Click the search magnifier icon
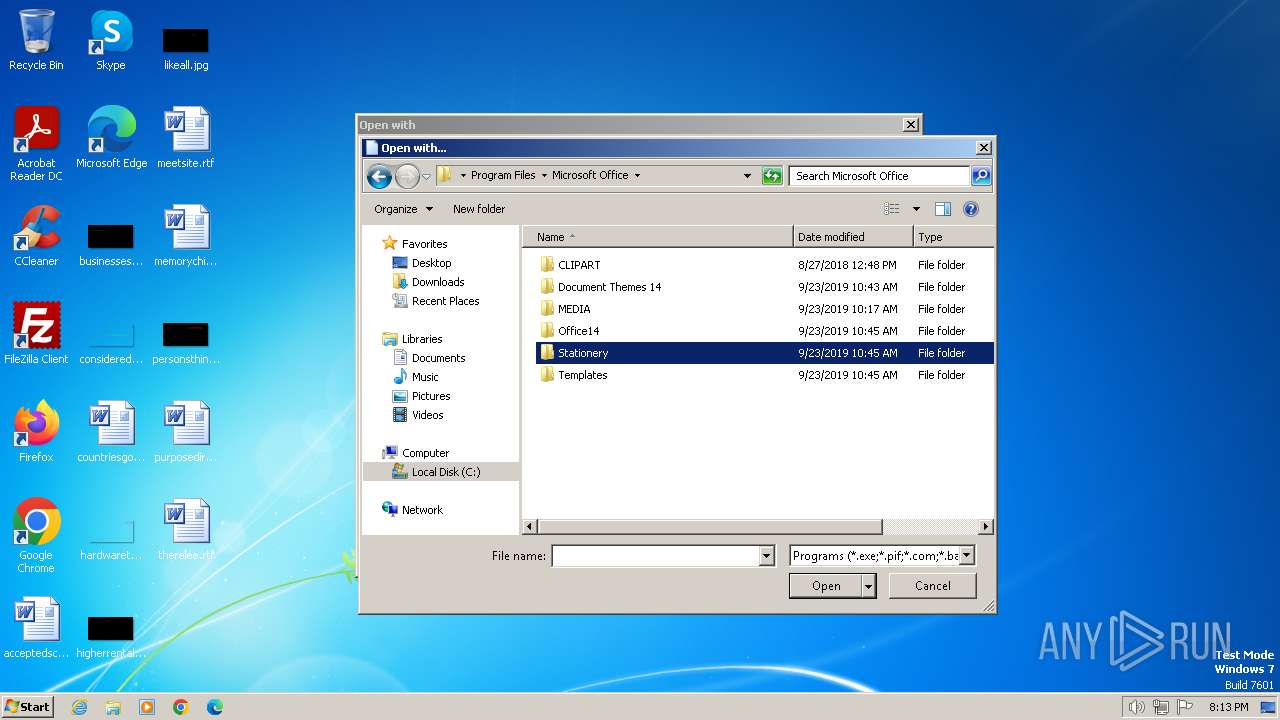 point(981,176)
